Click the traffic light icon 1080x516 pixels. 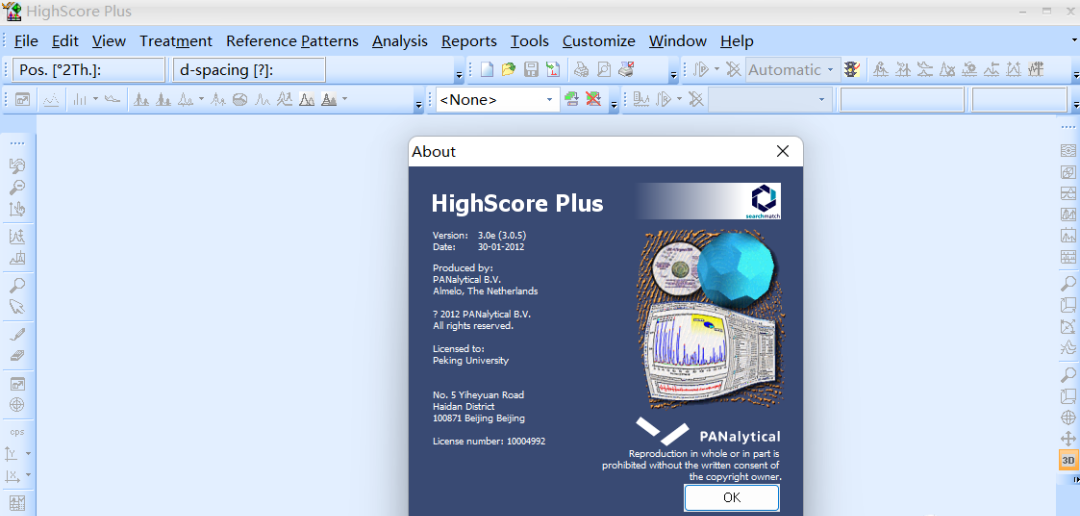tap(853, 70)
